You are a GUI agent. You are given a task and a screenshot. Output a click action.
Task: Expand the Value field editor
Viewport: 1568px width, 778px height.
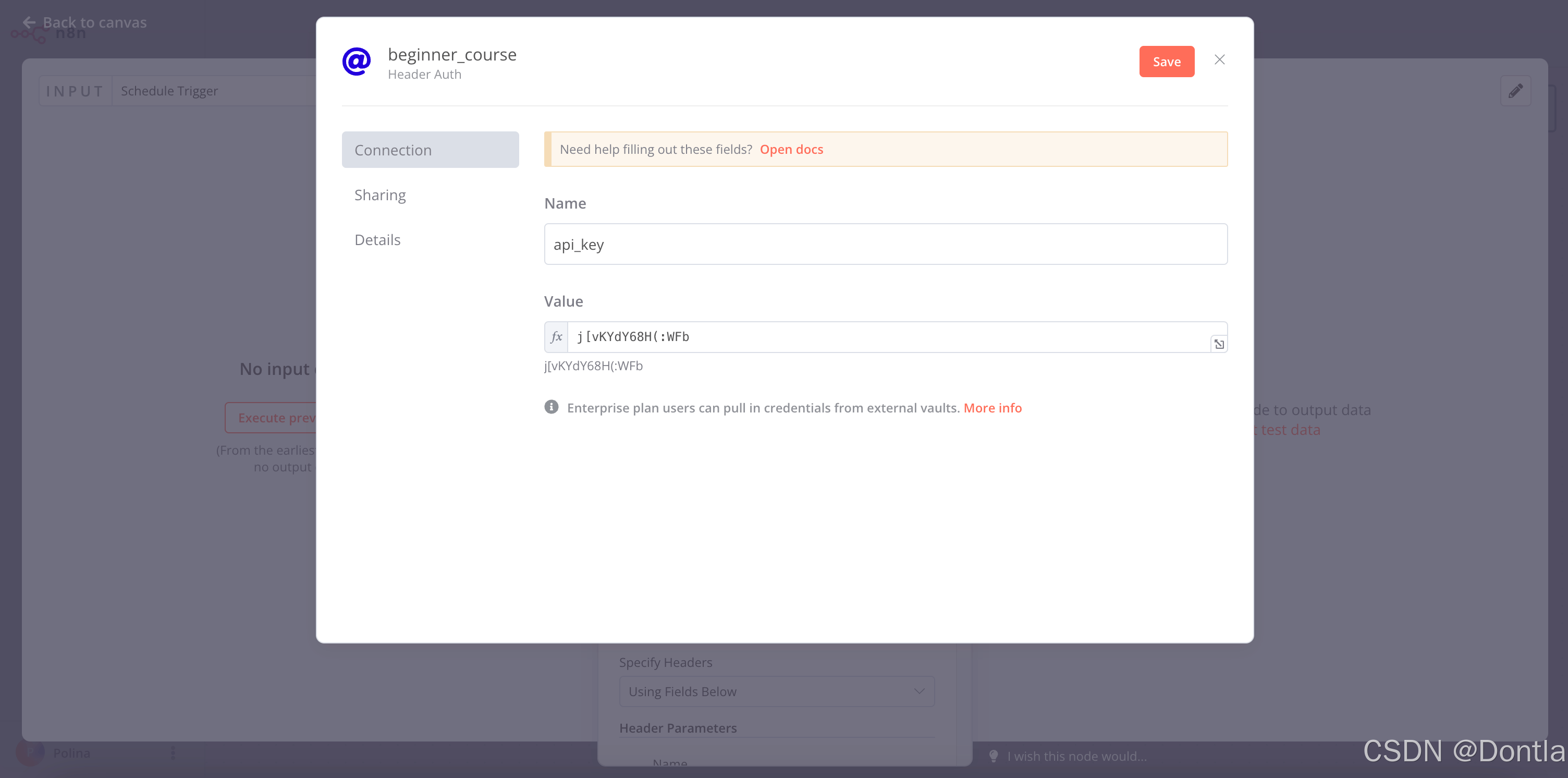pos(1219,344)
